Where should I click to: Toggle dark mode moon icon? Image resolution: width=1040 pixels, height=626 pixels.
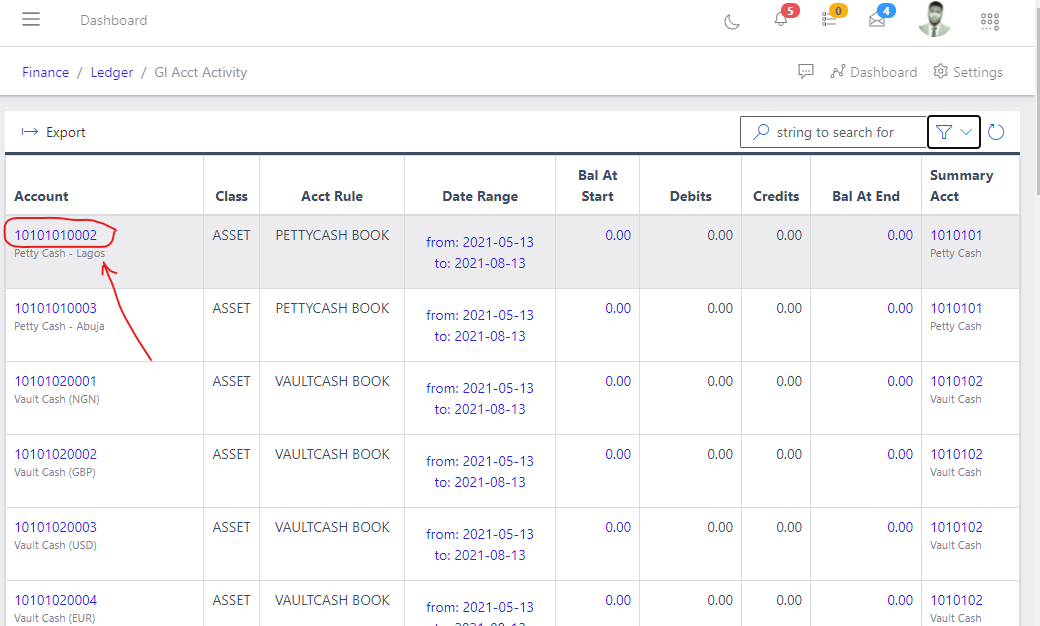pos(732,21)
